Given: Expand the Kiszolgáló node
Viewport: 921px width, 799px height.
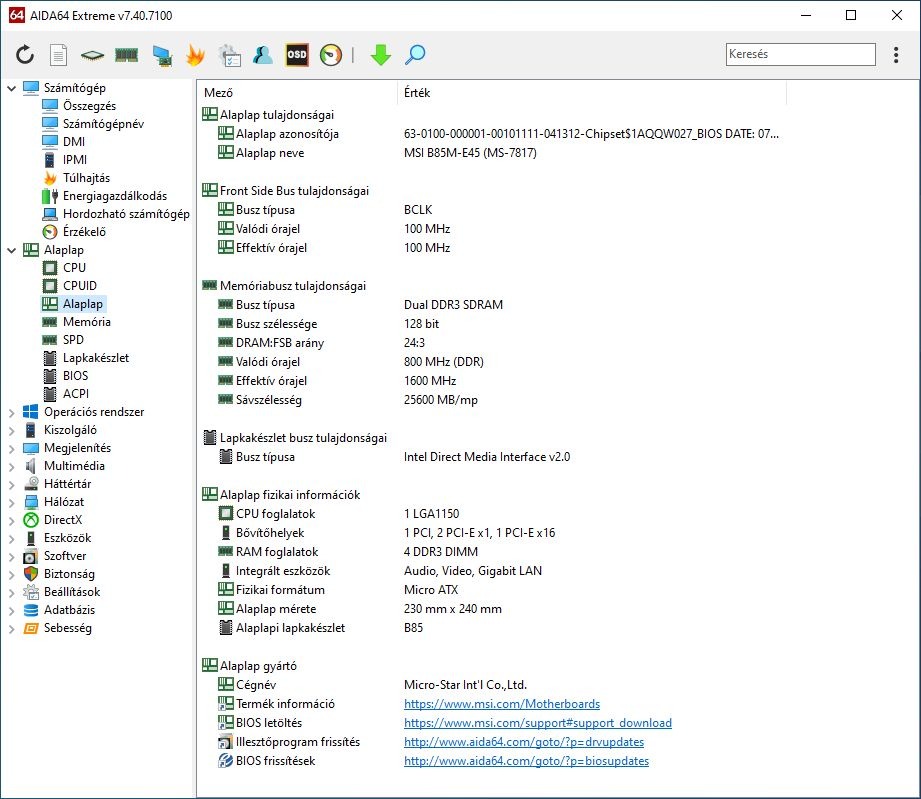Looking at the screenshot, I should [11, 431].
